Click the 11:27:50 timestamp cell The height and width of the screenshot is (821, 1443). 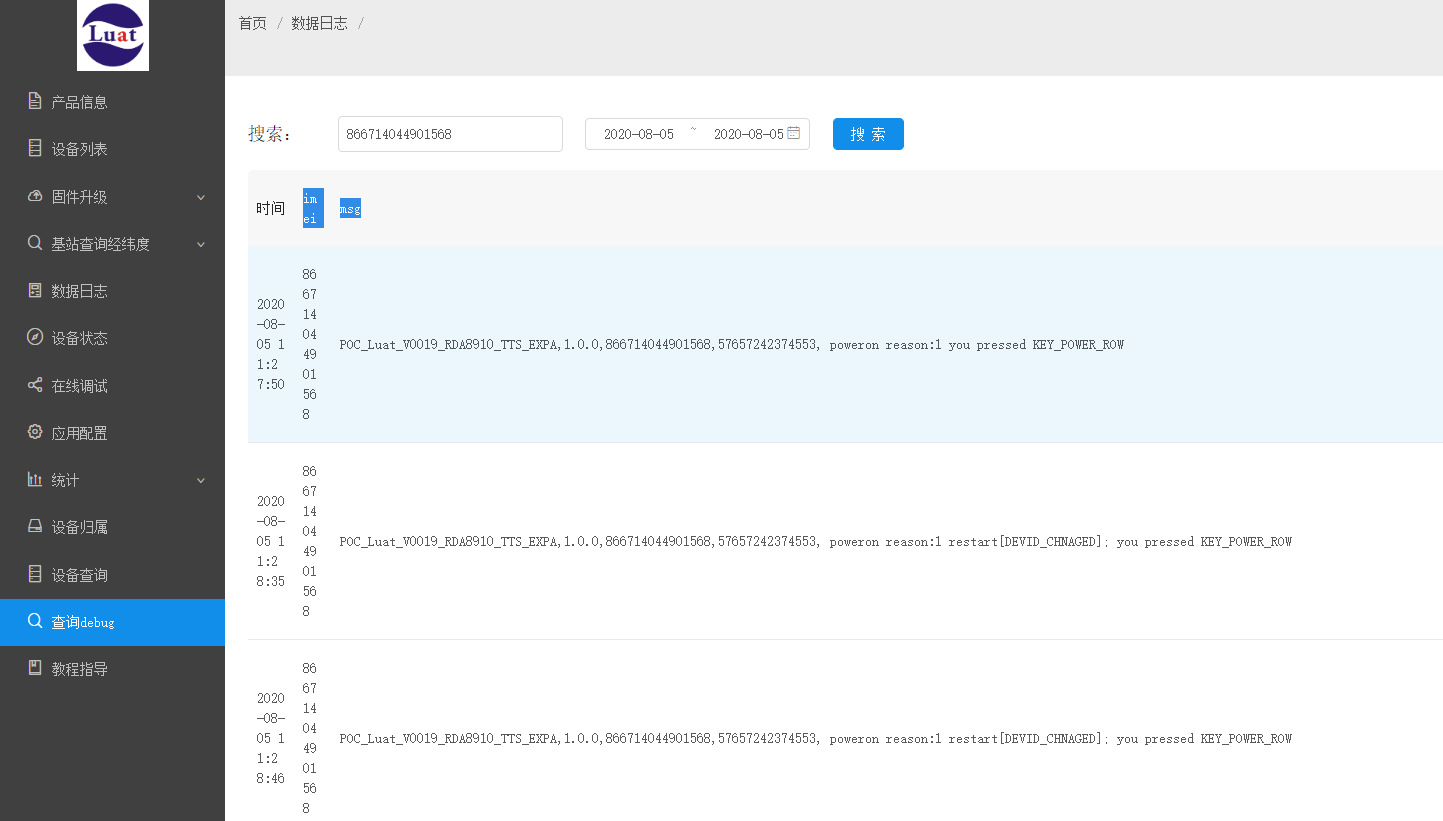[271, 344]
